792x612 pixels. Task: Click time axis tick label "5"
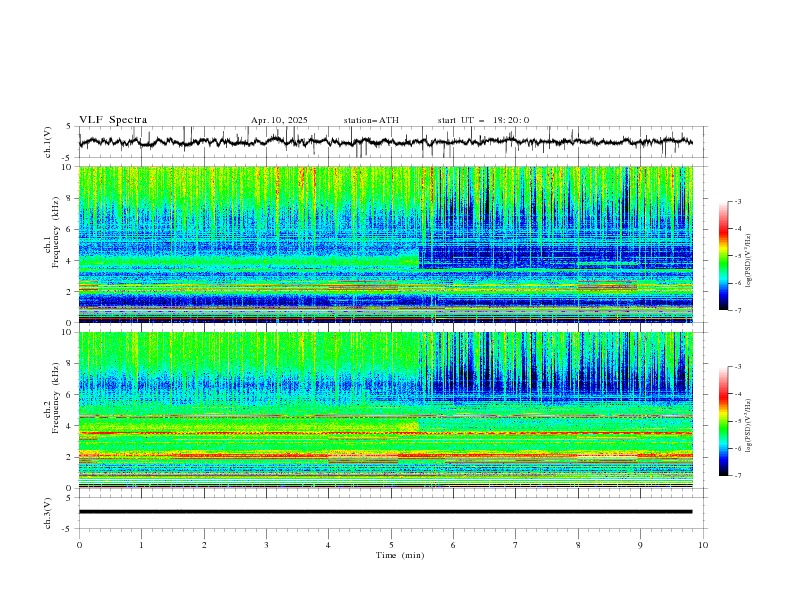[x=391, y=545]
